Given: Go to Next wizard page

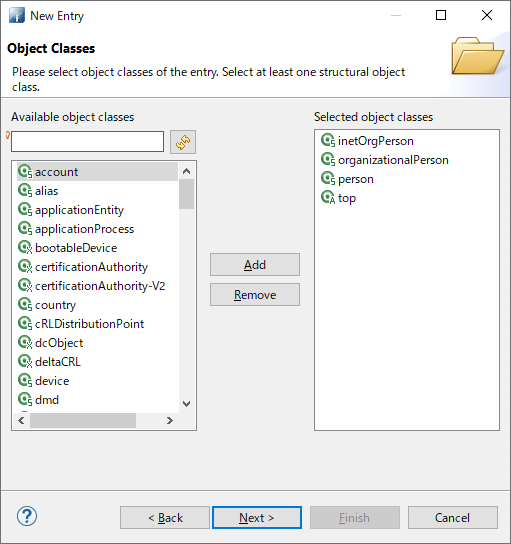Looking at the screenshot, I should 257,518.
